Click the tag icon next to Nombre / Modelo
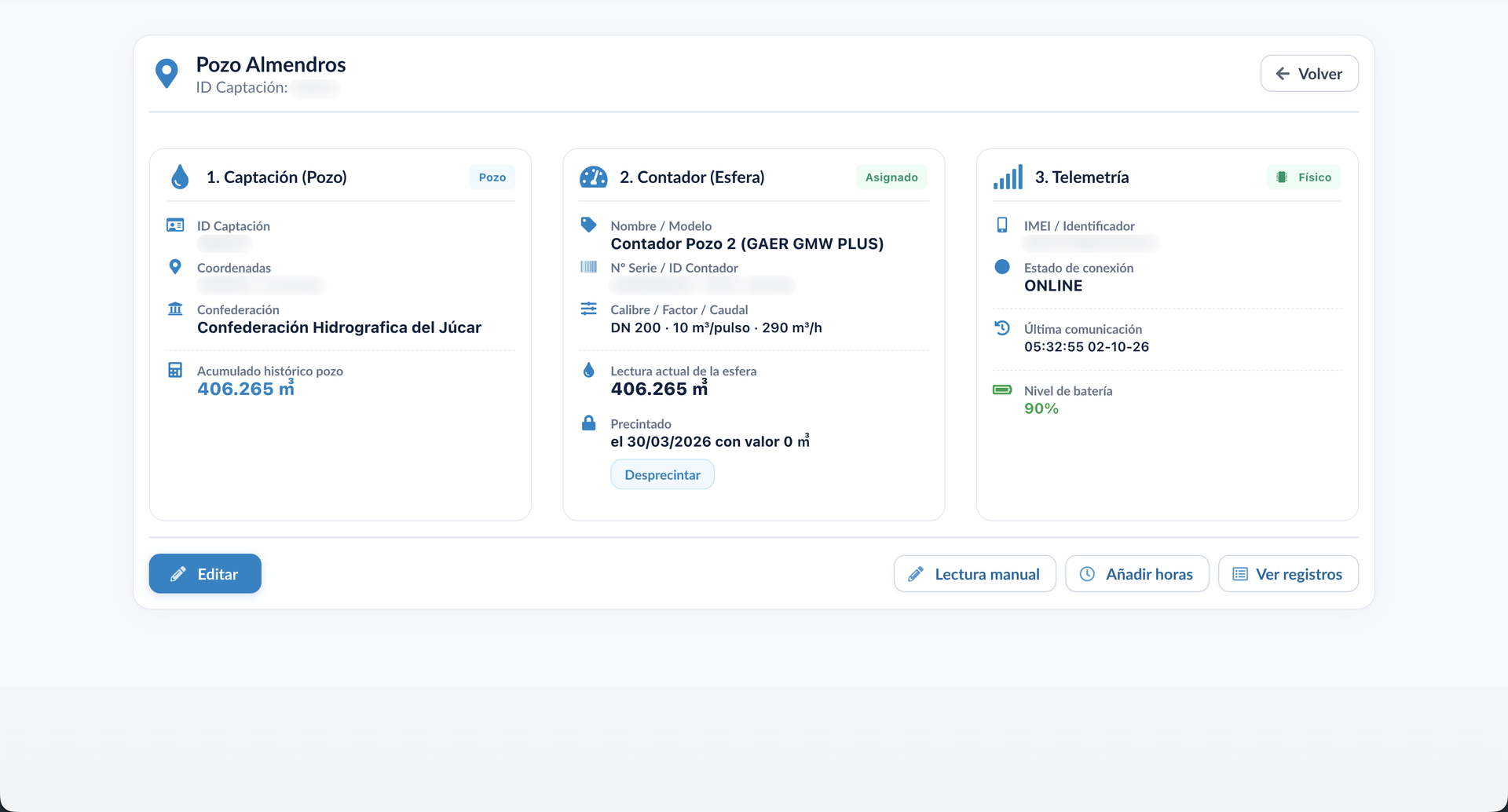 [588, 225]
